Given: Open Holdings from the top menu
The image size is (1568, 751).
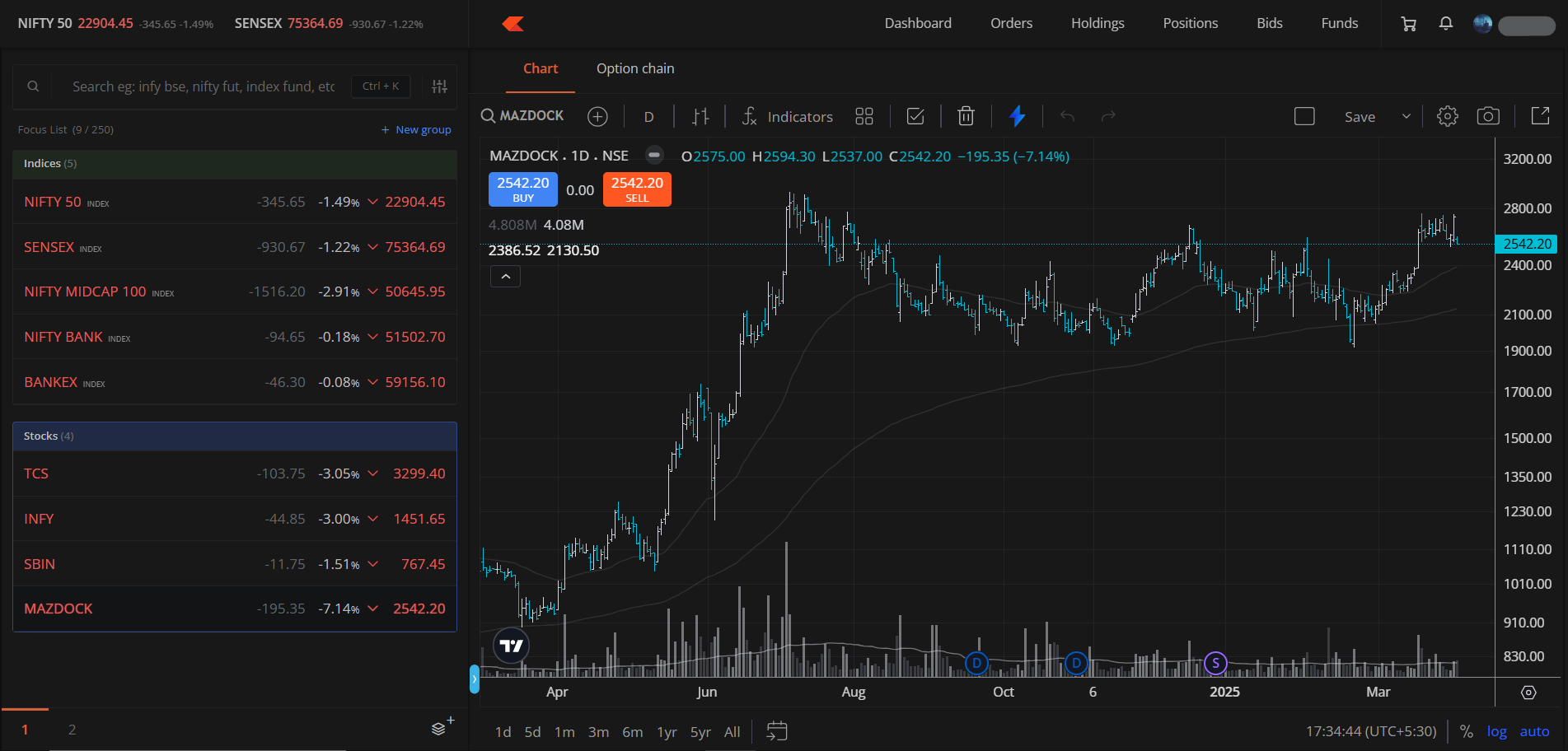Looking at the screenshot, I should [1097, 23].
